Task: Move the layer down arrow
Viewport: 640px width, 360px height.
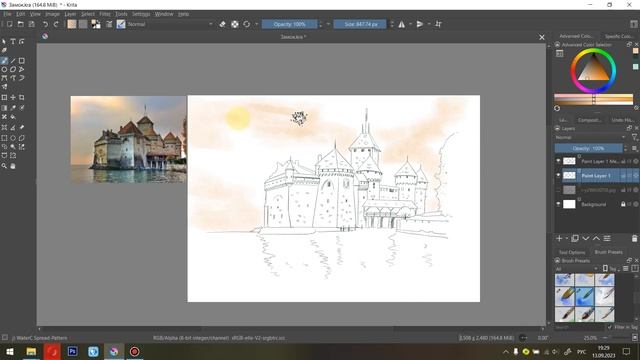Action: click(586, 238)
